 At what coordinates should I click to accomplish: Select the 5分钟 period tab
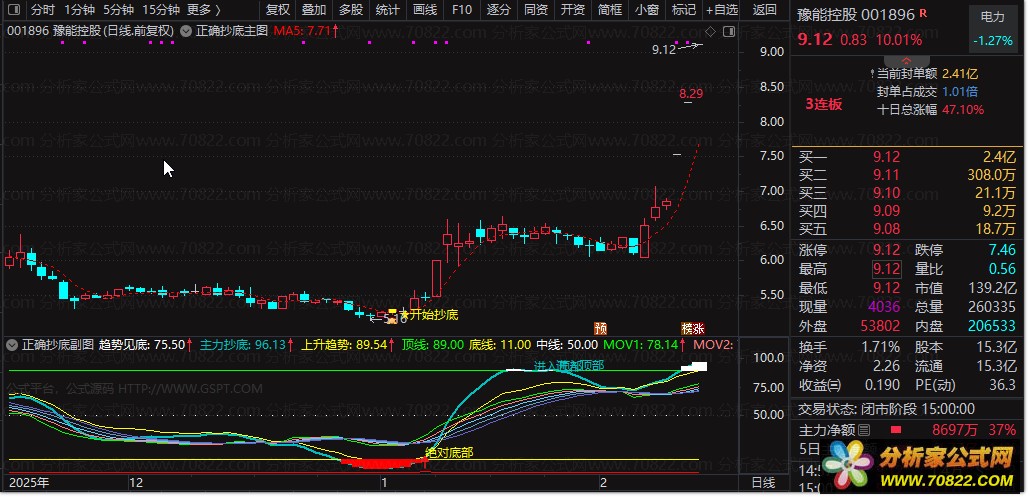[x=119, y=10]
